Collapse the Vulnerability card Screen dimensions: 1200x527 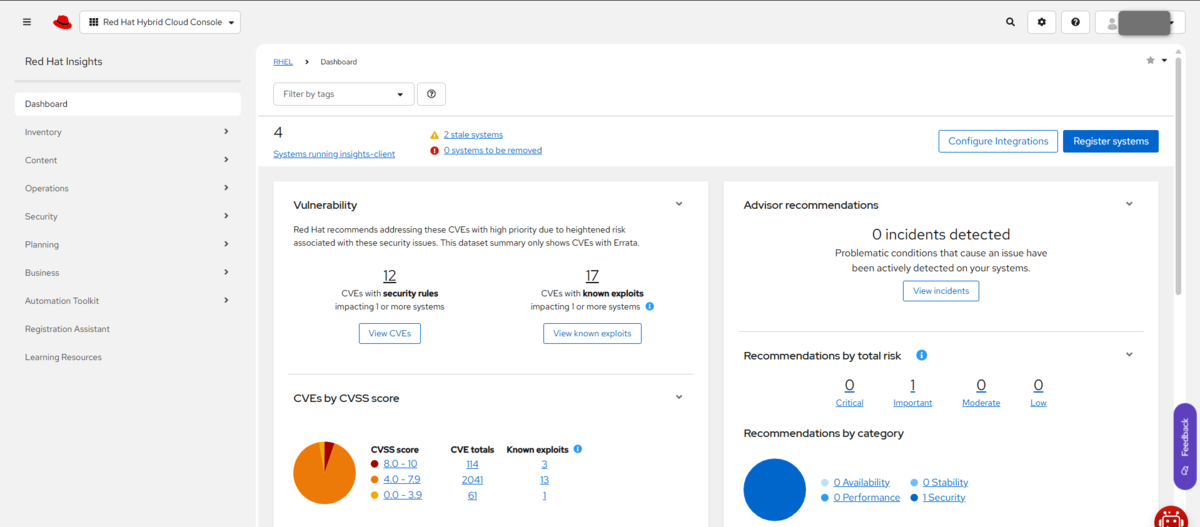[x=679, y=204]
